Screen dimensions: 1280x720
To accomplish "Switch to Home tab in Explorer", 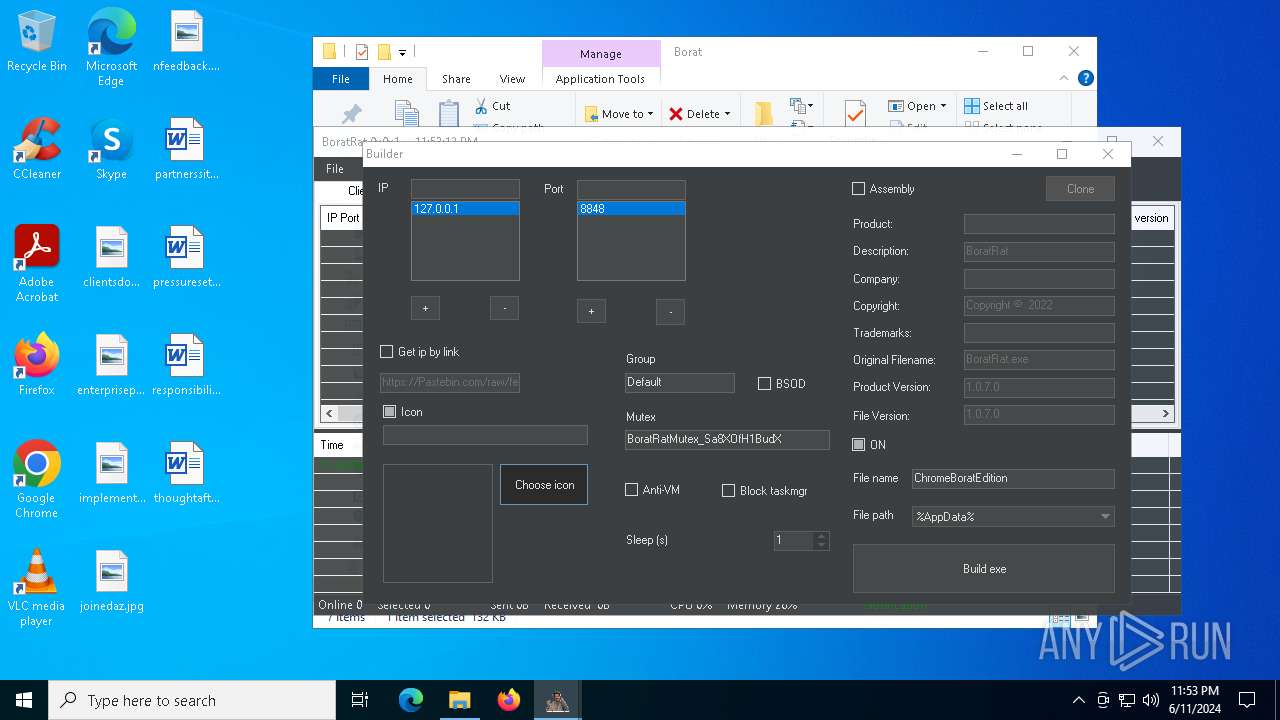I will tap(397, 79).
